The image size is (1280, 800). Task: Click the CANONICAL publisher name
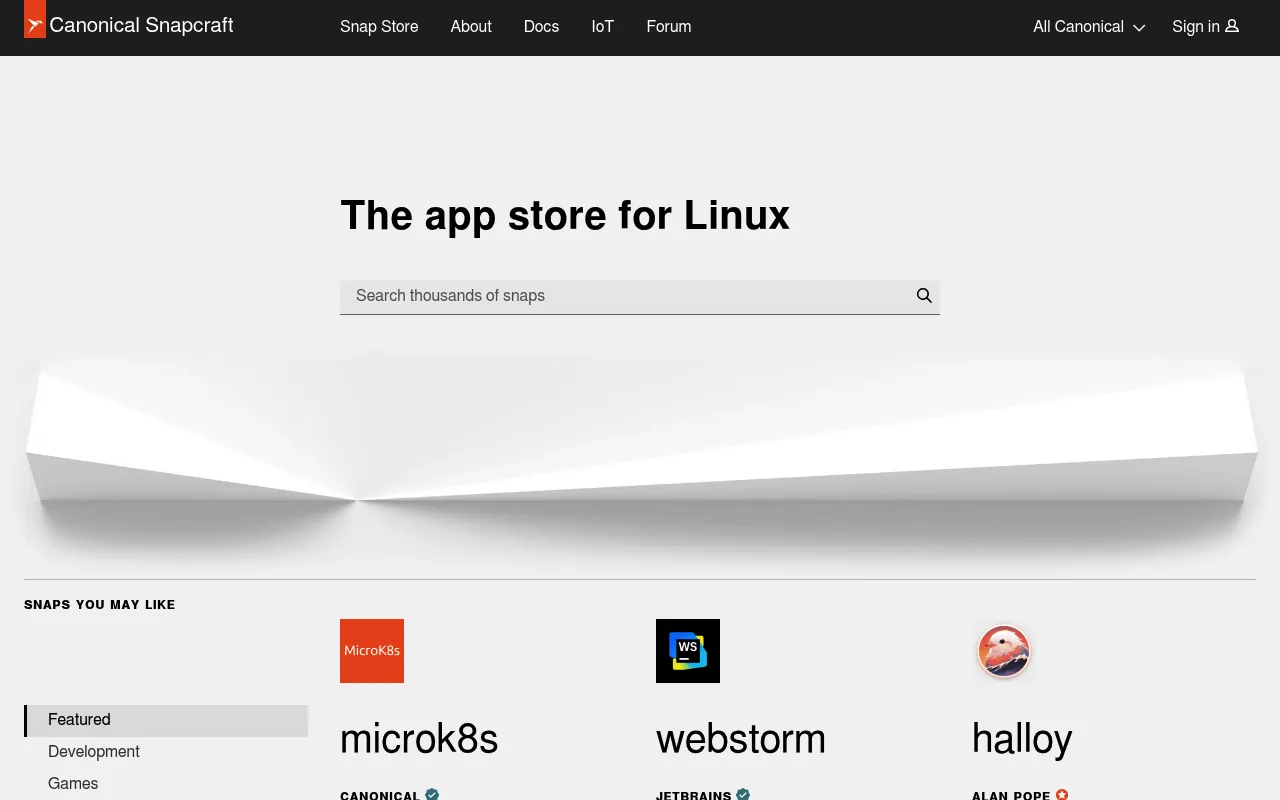coord(380,795)
